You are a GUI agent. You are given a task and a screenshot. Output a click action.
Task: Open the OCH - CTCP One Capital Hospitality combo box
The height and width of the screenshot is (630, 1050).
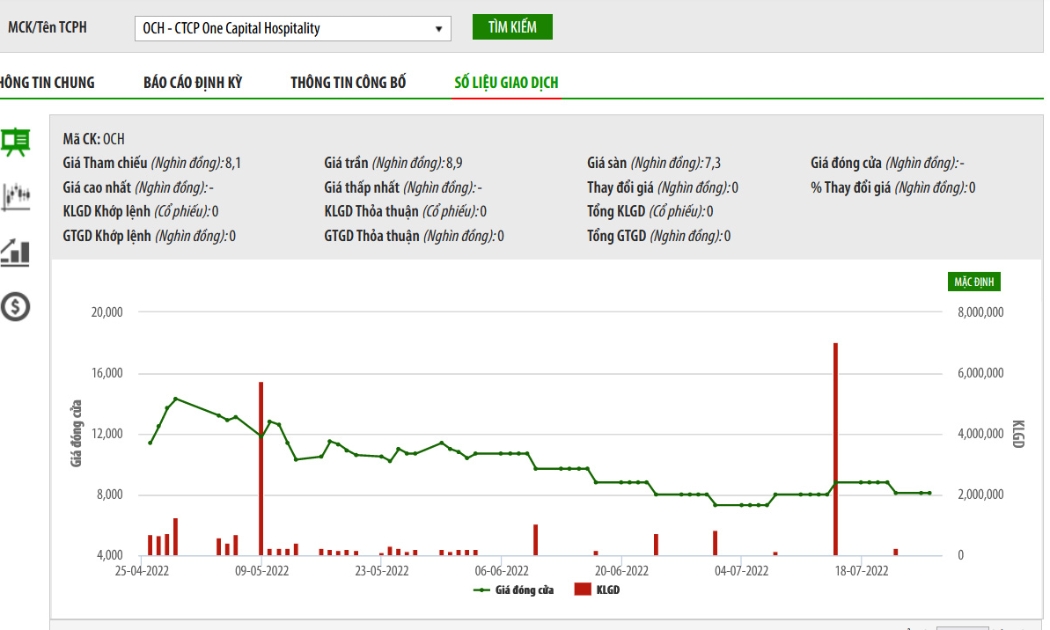click(293, 29)
